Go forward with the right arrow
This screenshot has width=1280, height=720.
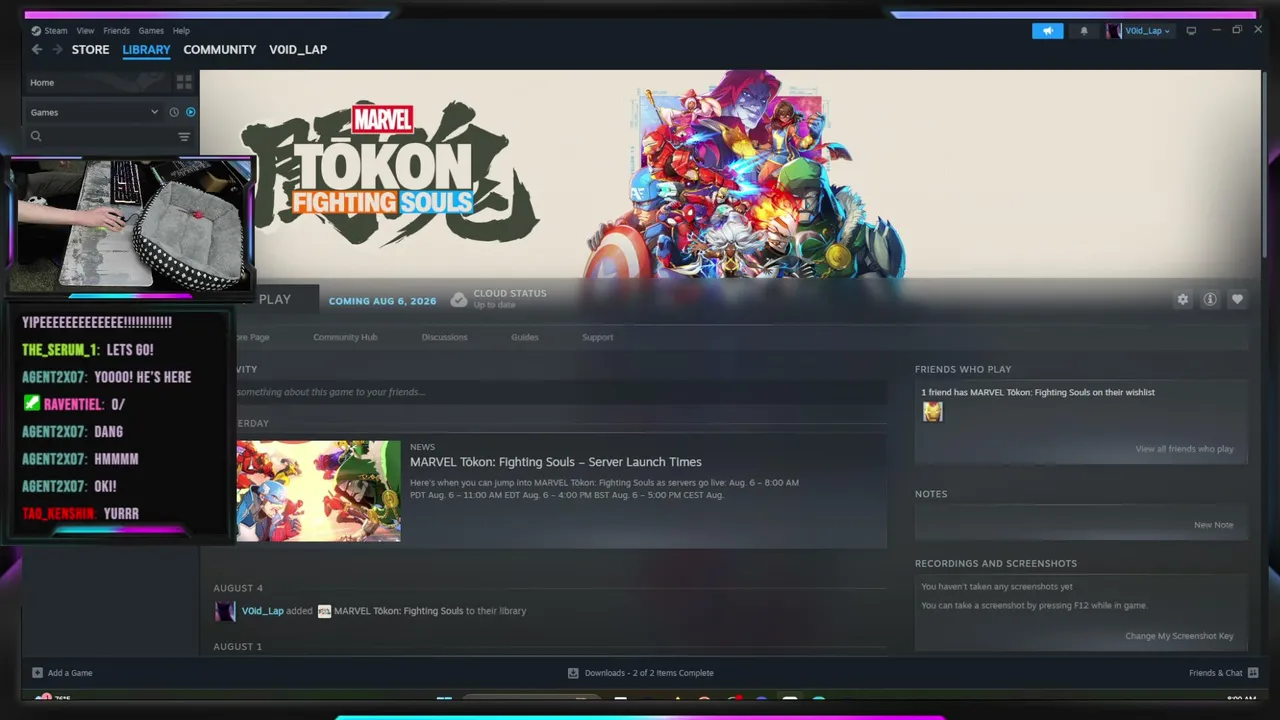[x=57, y=50]
